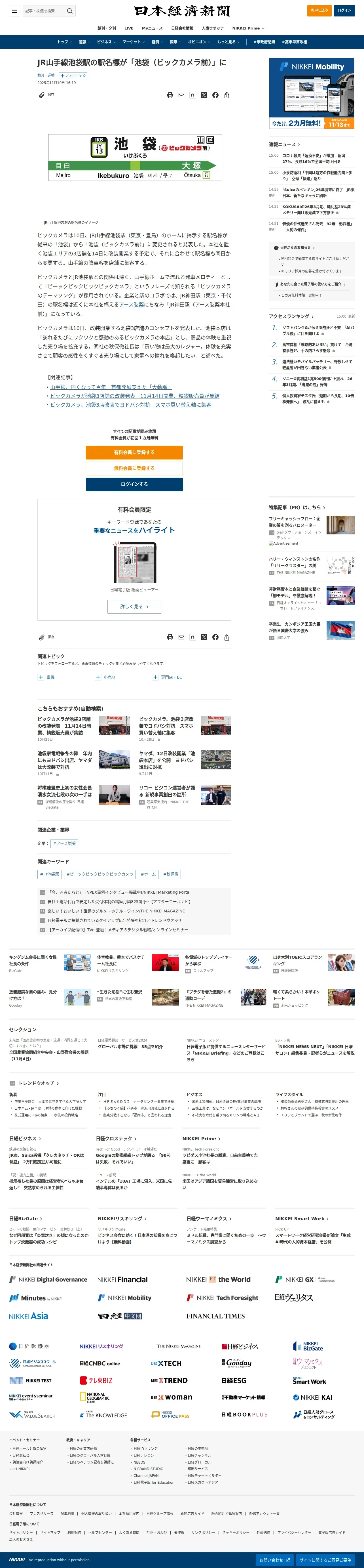Click the 詳しく見る button
364x1568 pixels.
[134, 606]
